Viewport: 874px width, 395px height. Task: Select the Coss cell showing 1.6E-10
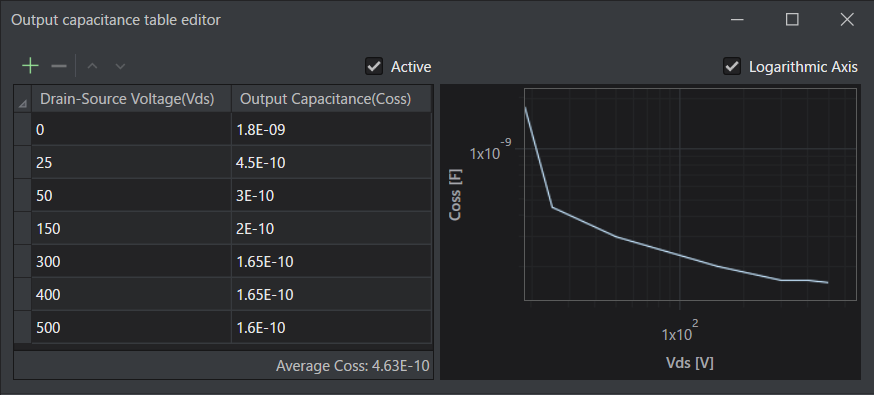tap(331, 327)
